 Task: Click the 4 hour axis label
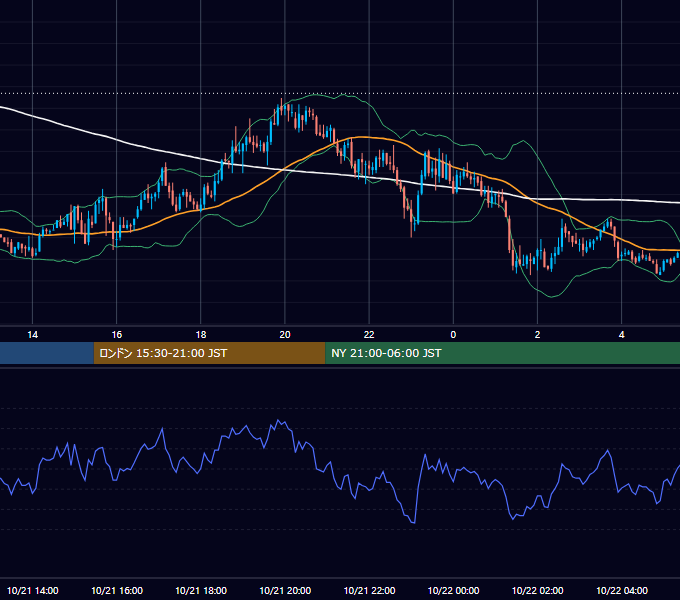tap(621, 335)
